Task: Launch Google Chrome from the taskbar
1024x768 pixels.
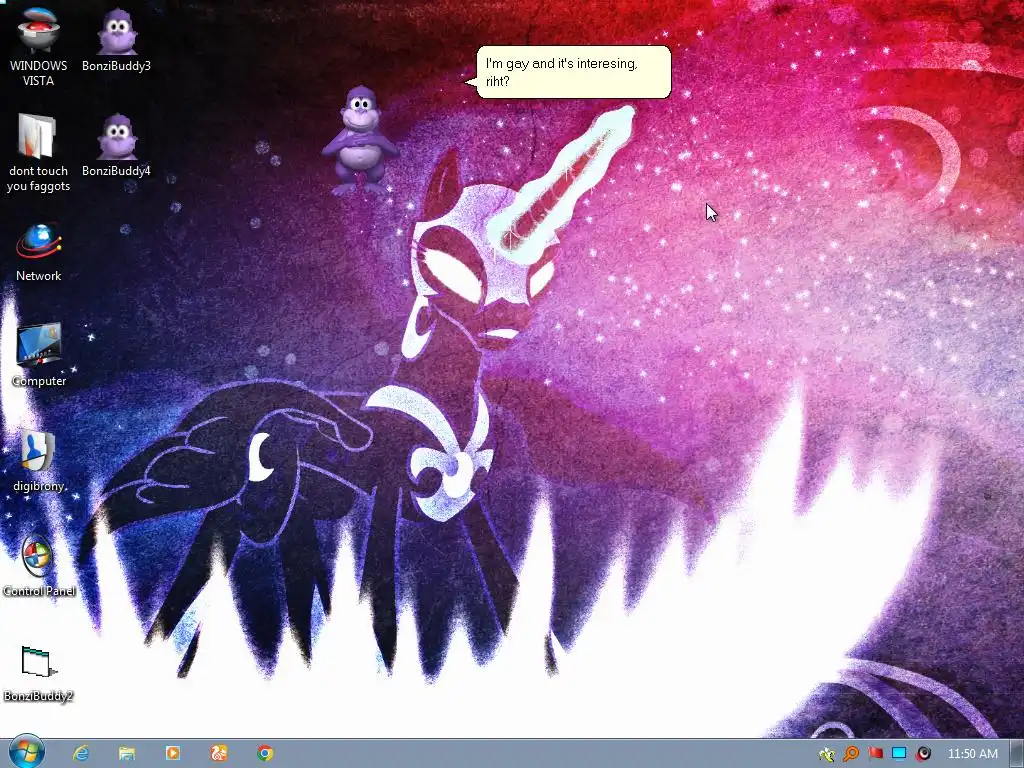Action: [264, 754]
